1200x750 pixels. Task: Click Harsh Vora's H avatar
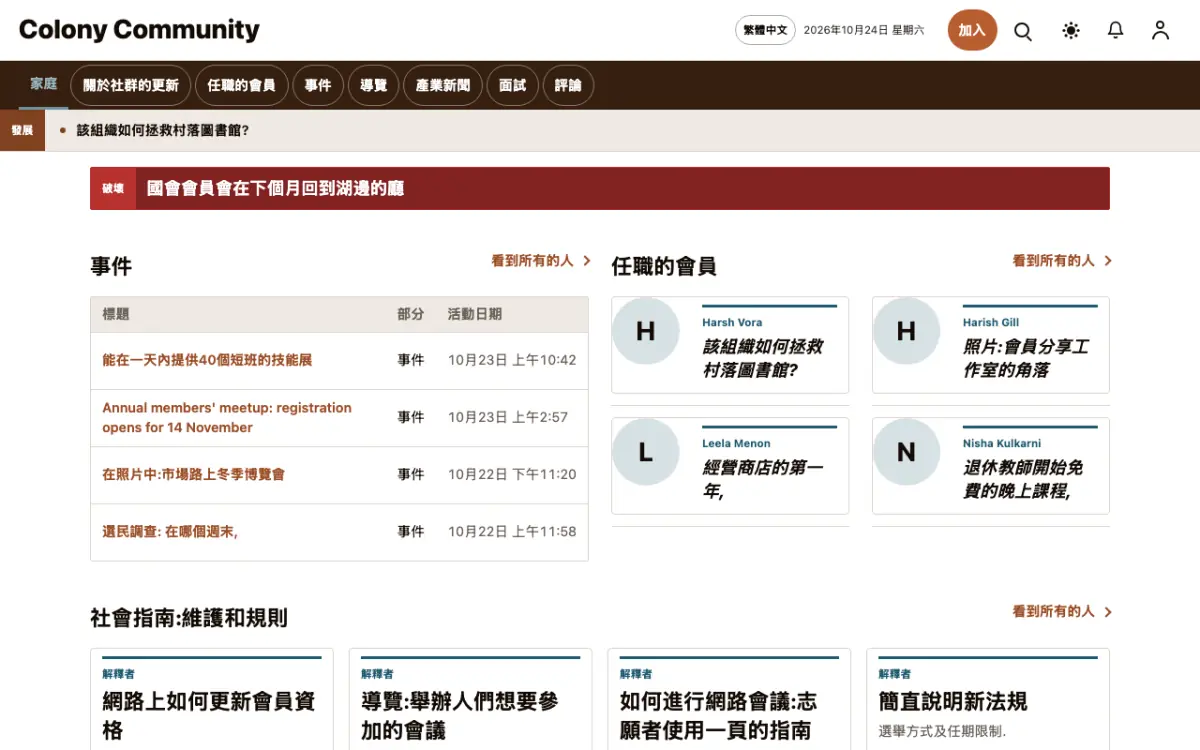tap(646, 331)
